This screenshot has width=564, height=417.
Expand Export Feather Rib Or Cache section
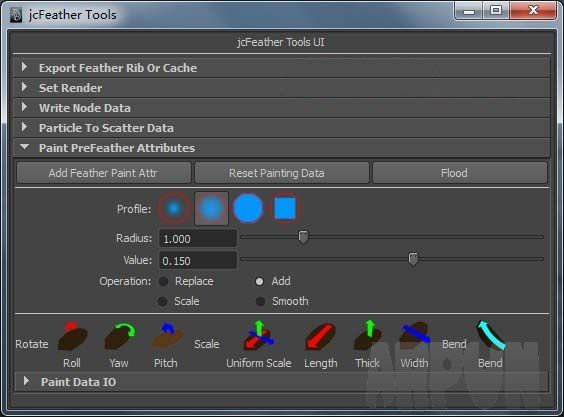click(282, 68)
